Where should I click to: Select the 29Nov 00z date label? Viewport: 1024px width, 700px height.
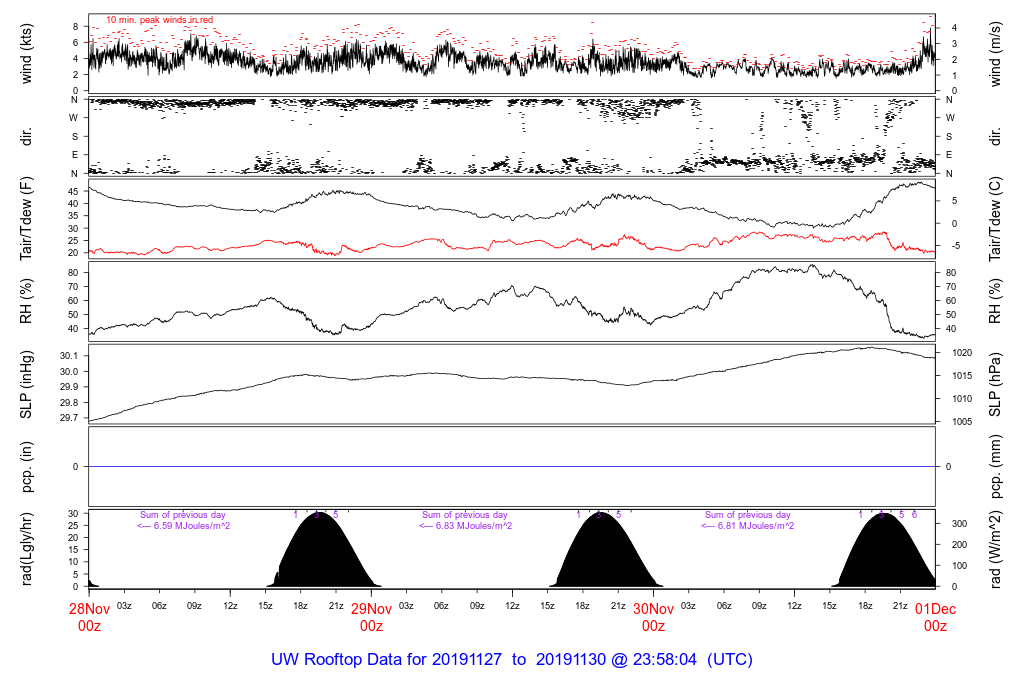pyautogui.click(x=371, y=616)
